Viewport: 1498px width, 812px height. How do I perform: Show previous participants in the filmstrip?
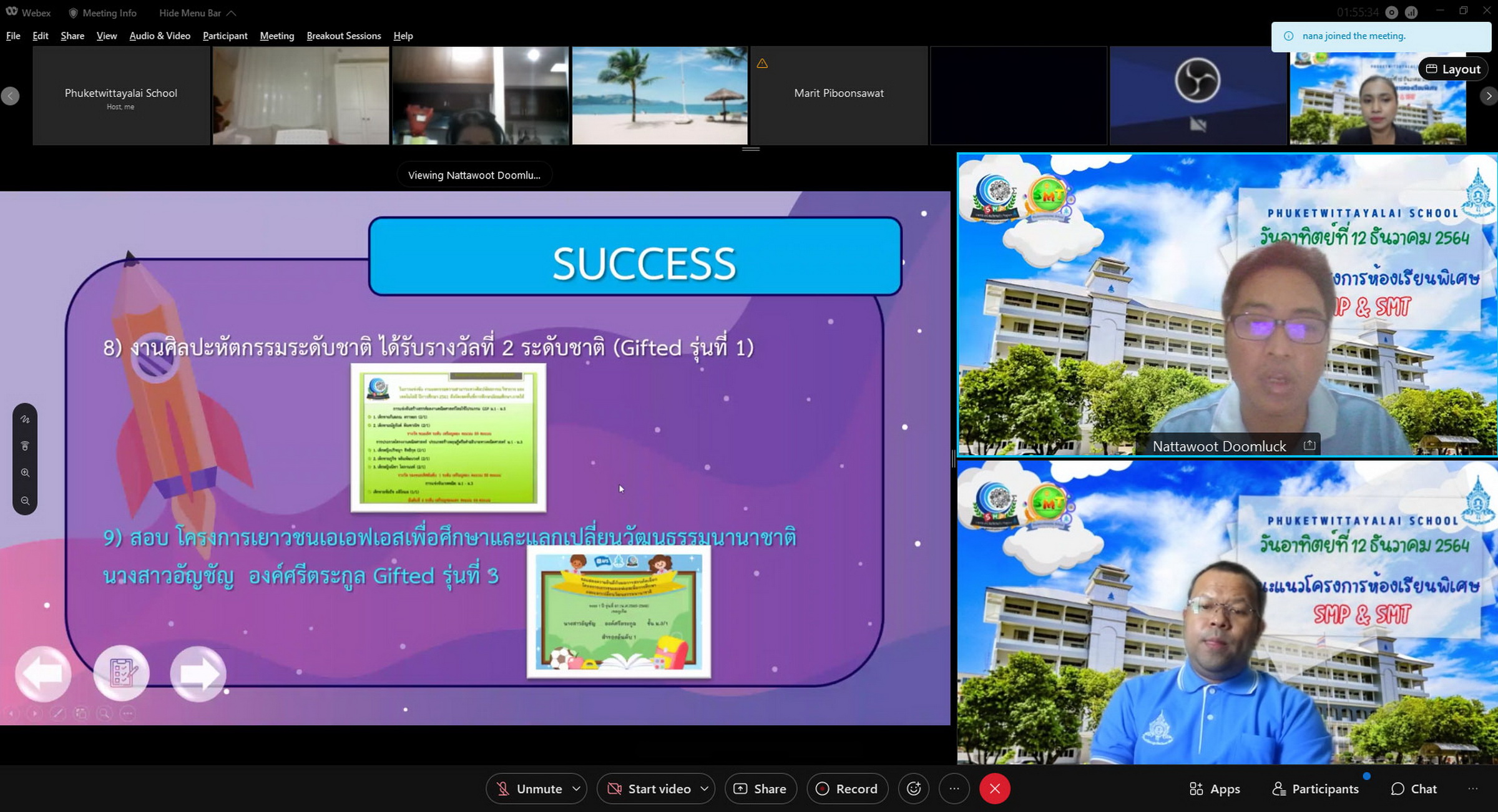11,95
